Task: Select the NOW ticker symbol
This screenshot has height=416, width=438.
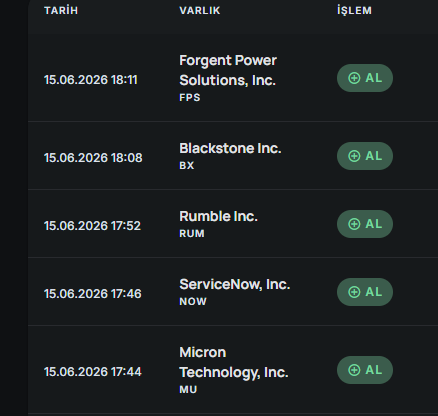Action: (193, 302)
